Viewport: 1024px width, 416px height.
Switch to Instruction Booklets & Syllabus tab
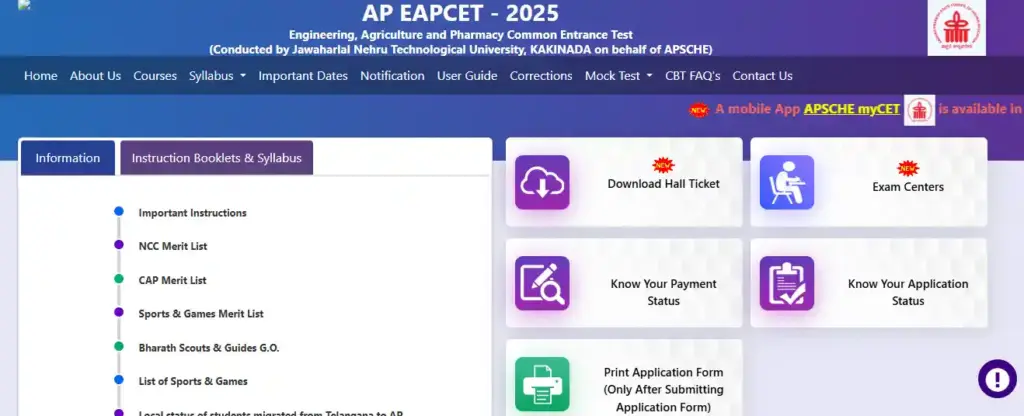[x=216, y=158]
